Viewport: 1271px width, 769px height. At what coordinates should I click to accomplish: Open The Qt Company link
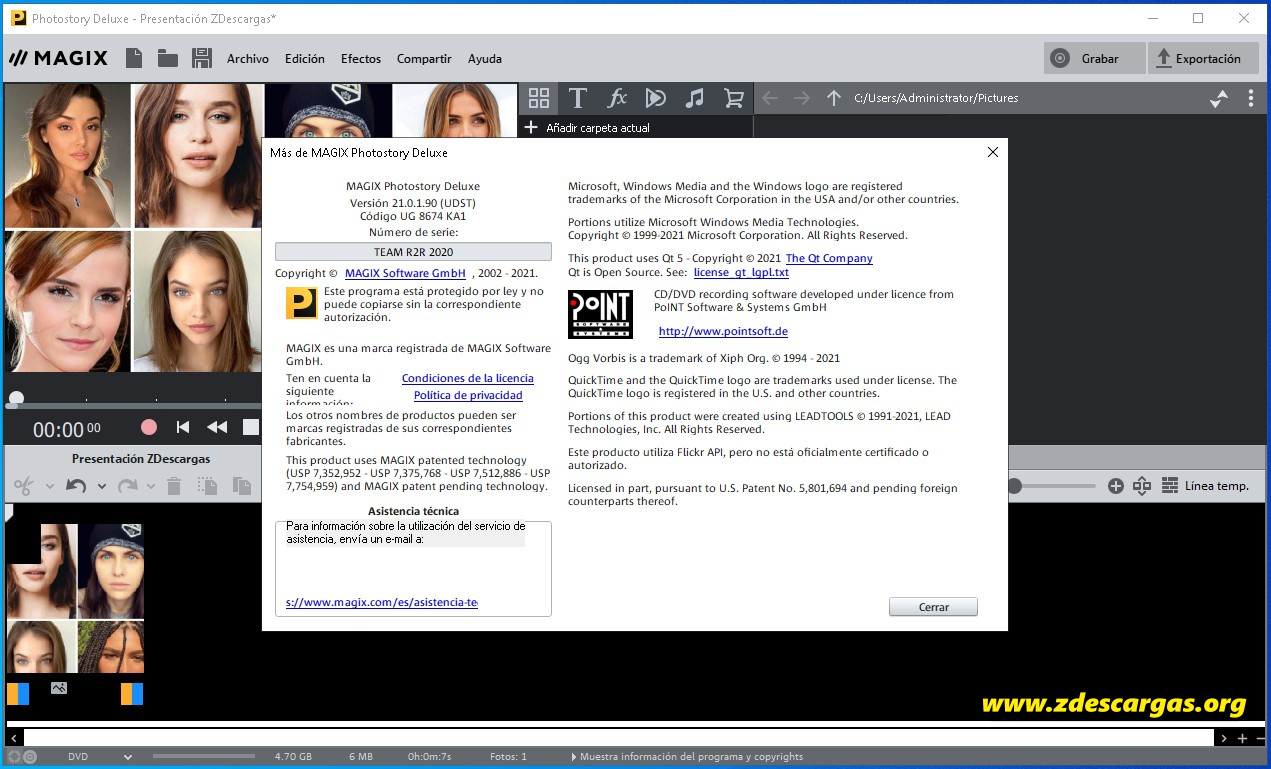(829, 258)
